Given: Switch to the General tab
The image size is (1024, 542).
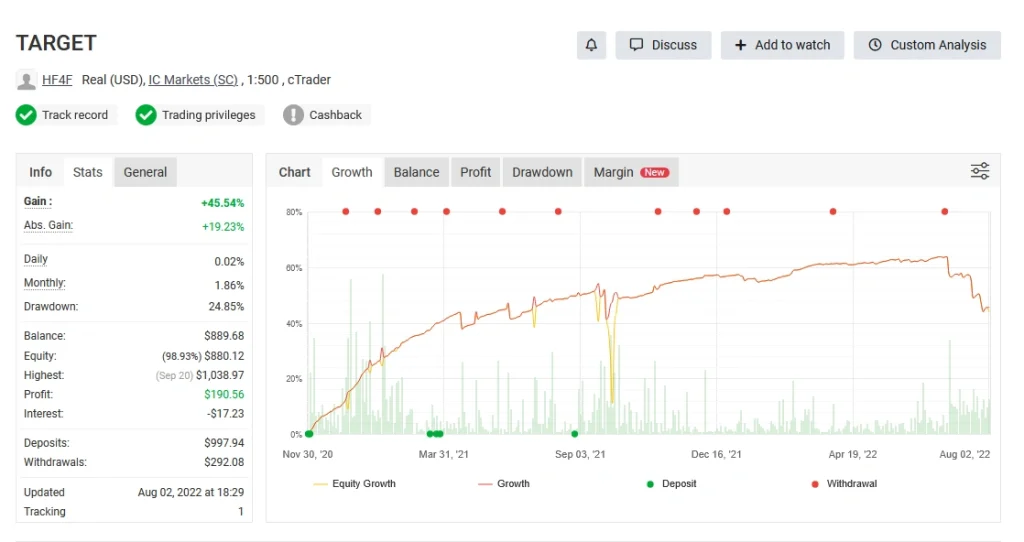Looking at the screenshot, I should (x=145, y=172).
